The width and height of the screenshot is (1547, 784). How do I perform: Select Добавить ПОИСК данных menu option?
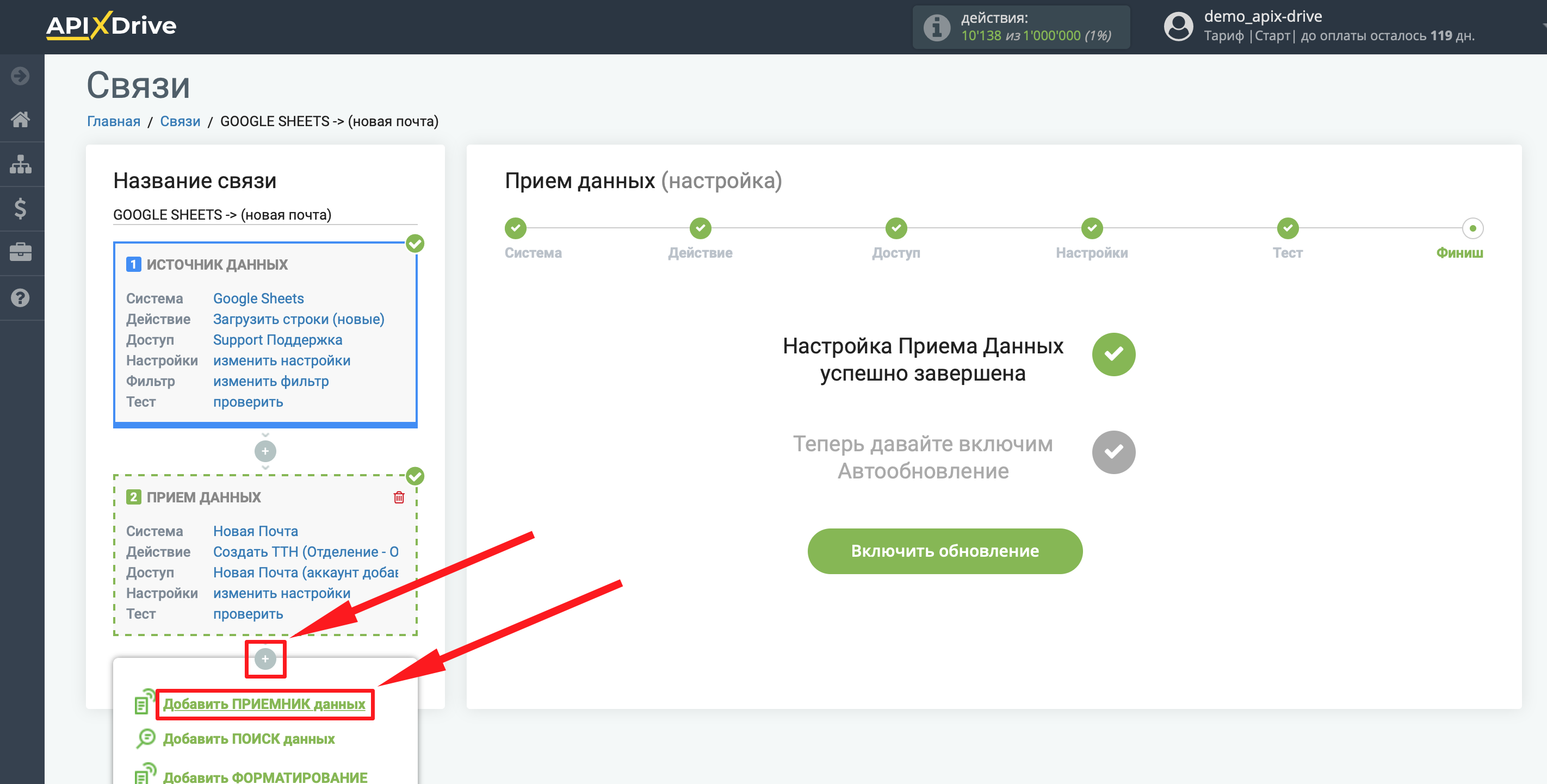249,739
